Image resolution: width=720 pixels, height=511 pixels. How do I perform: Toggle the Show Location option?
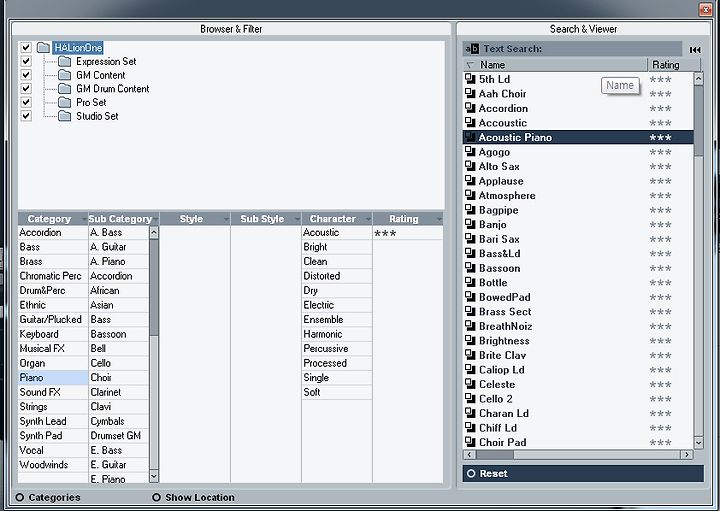(156, 497)
